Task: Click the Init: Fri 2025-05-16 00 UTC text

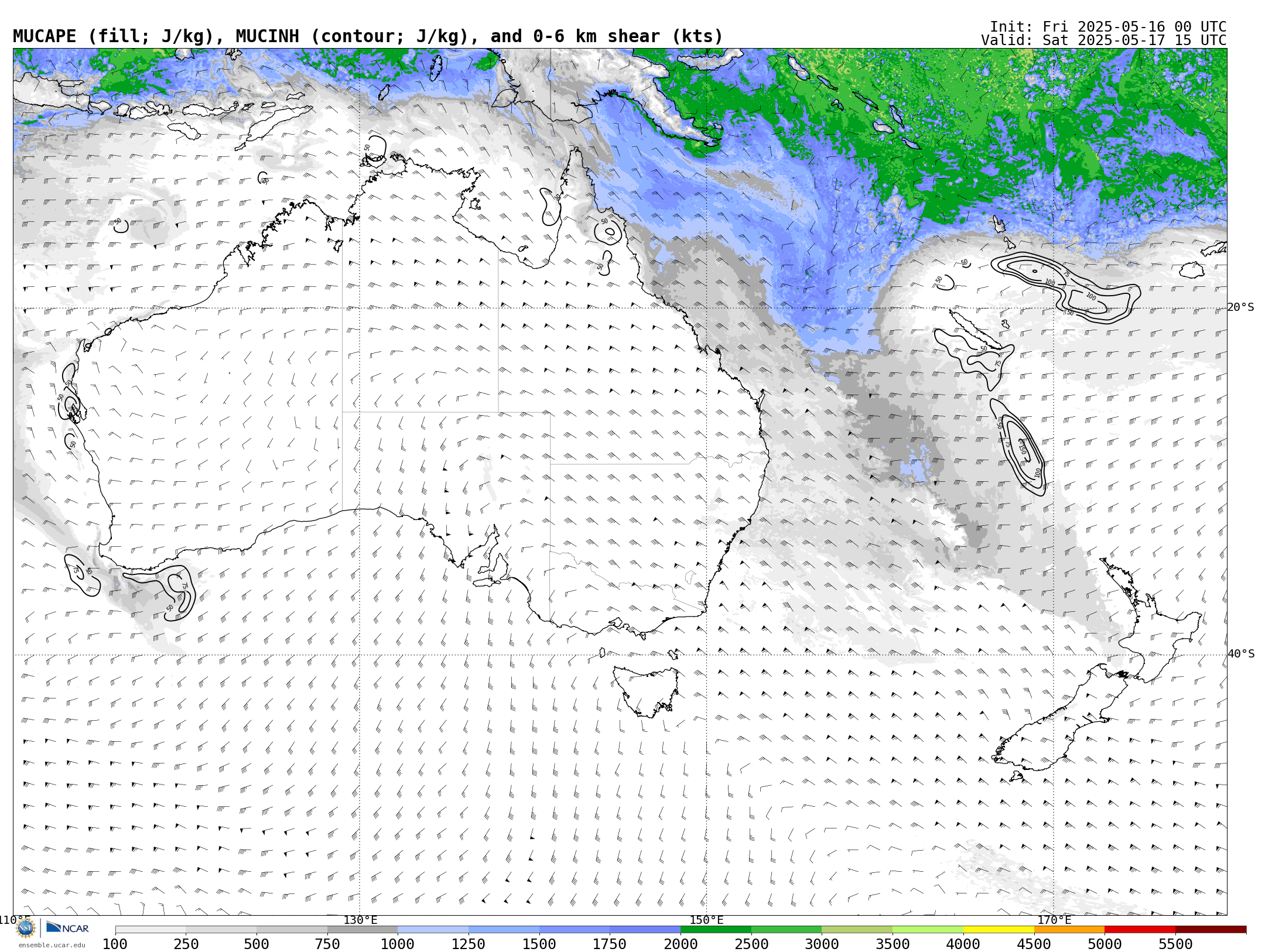Action: (1108, 27)
